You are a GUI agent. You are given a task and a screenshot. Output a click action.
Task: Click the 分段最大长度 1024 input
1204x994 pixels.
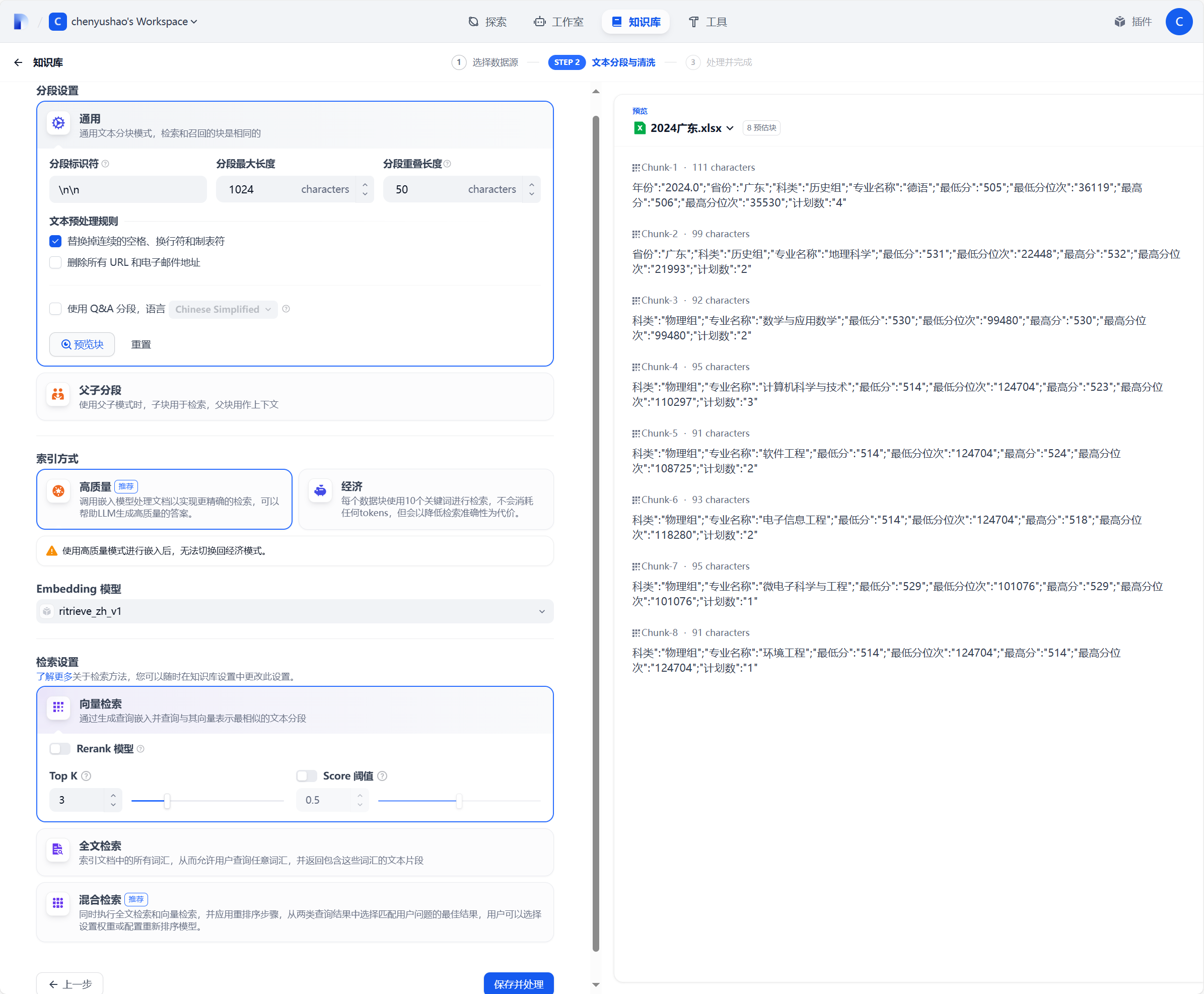(x=285, y=189)
